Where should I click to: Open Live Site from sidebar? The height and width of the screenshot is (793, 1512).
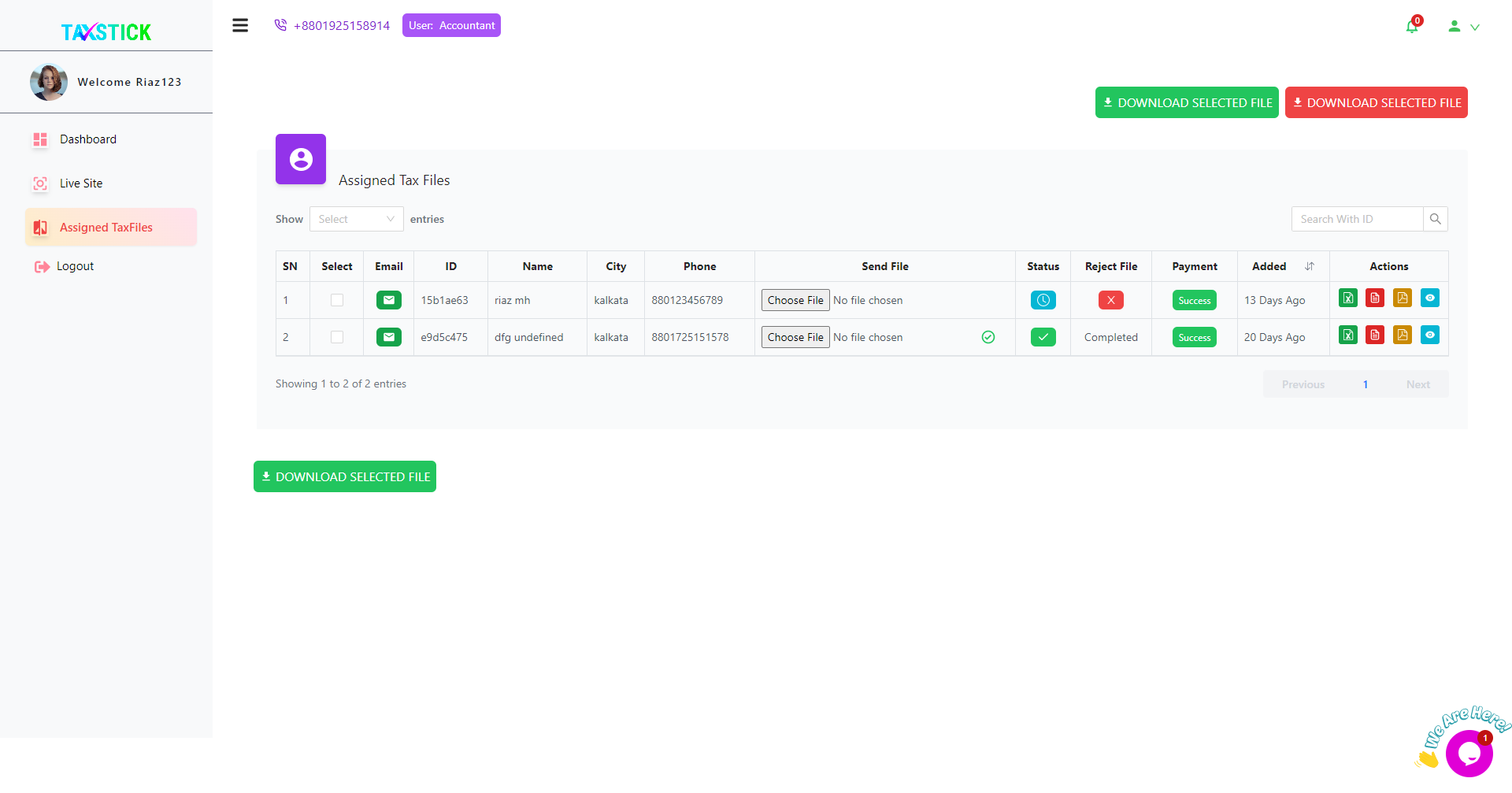[81, 183]
